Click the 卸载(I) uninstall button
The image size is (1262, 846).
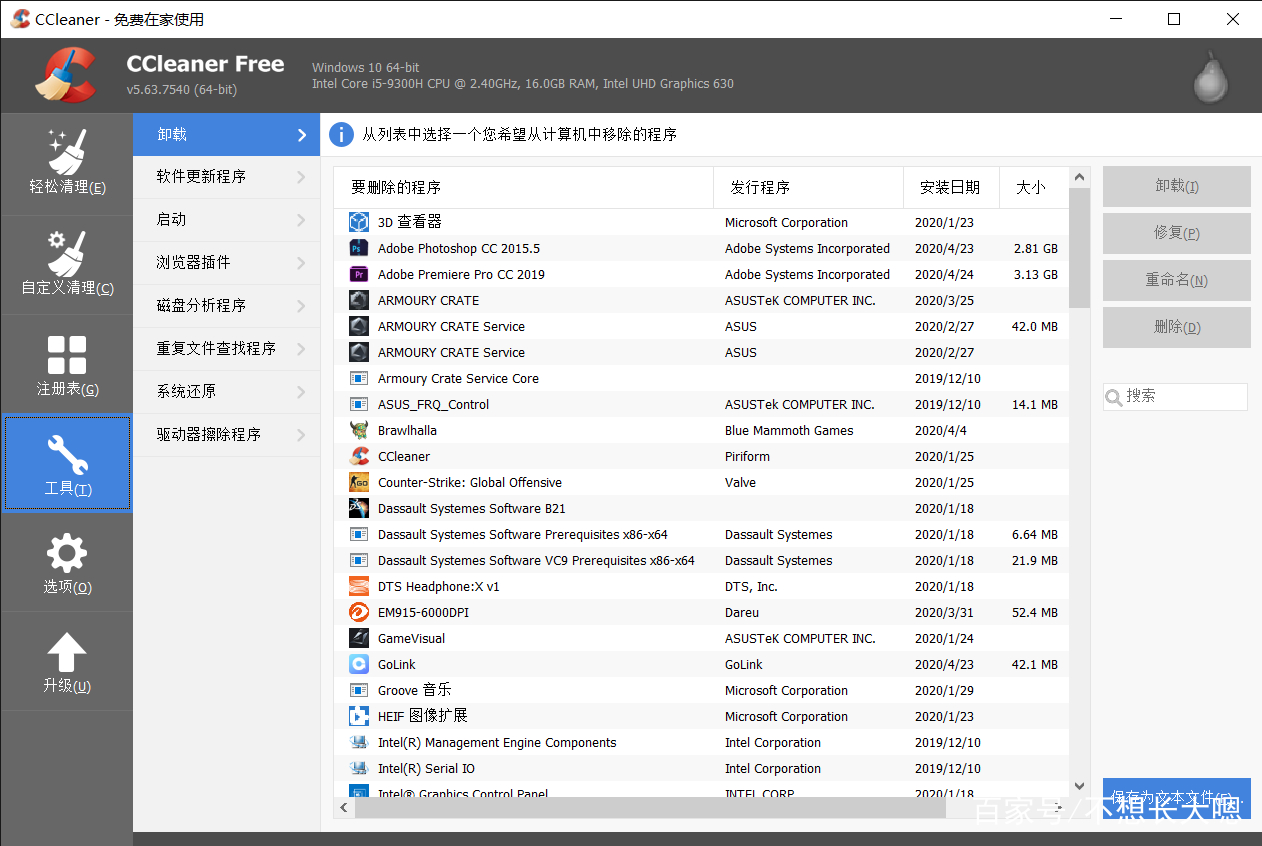pyautogui.click(x=1177, y=187)
